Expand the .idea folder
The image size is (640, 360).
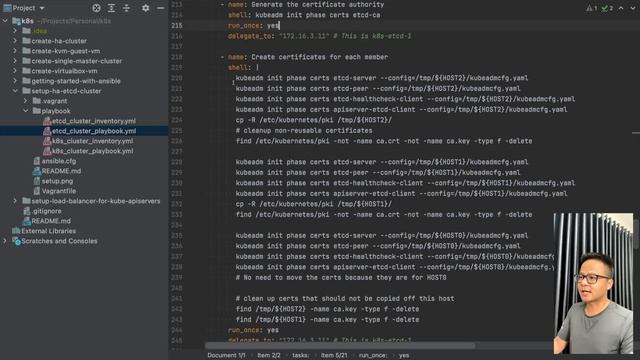click(15, 31)
